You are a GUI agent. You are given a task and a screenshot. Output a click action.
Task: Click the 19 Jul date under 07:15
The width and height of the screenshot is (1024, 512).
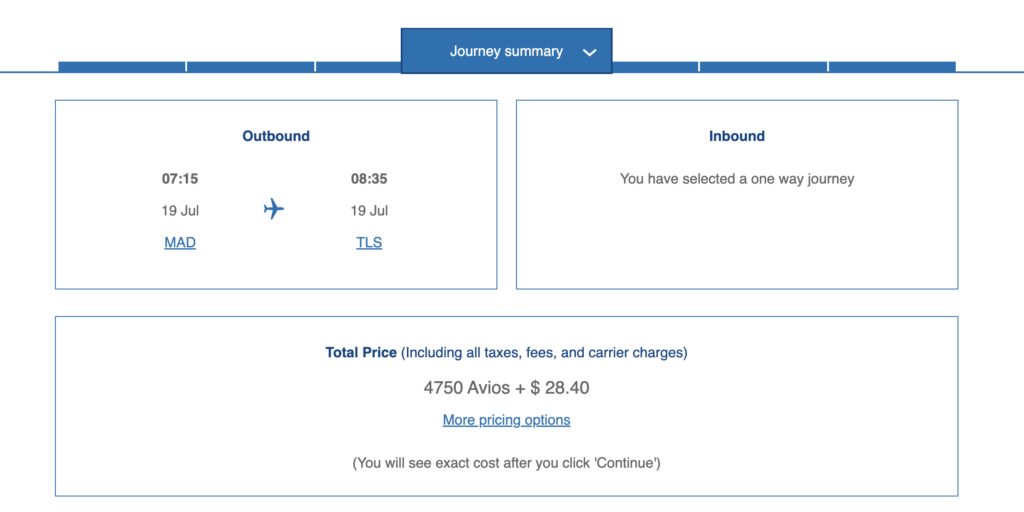point(180,210)
